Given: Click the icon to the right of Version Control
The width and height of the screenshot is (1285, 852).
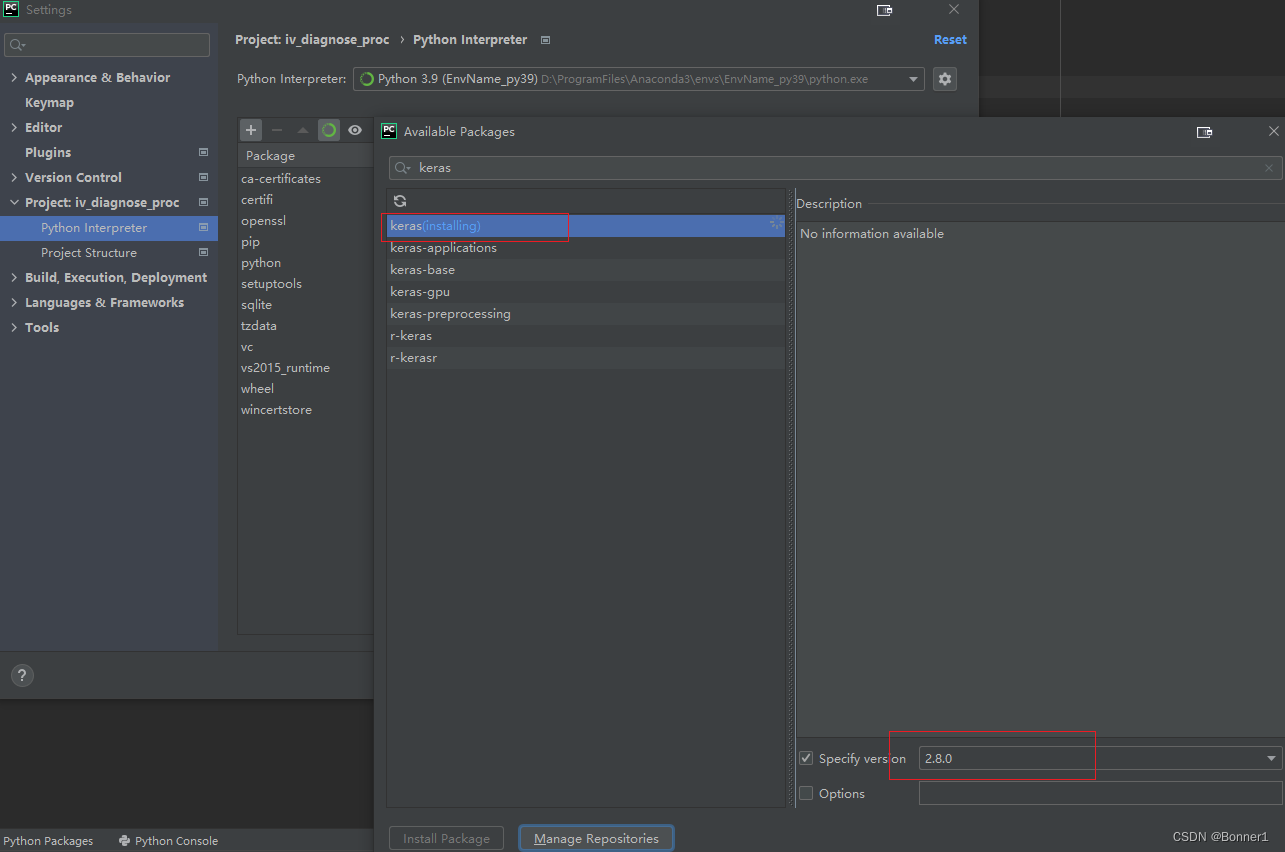Looking at the screenshot, I should pos(204,177).
